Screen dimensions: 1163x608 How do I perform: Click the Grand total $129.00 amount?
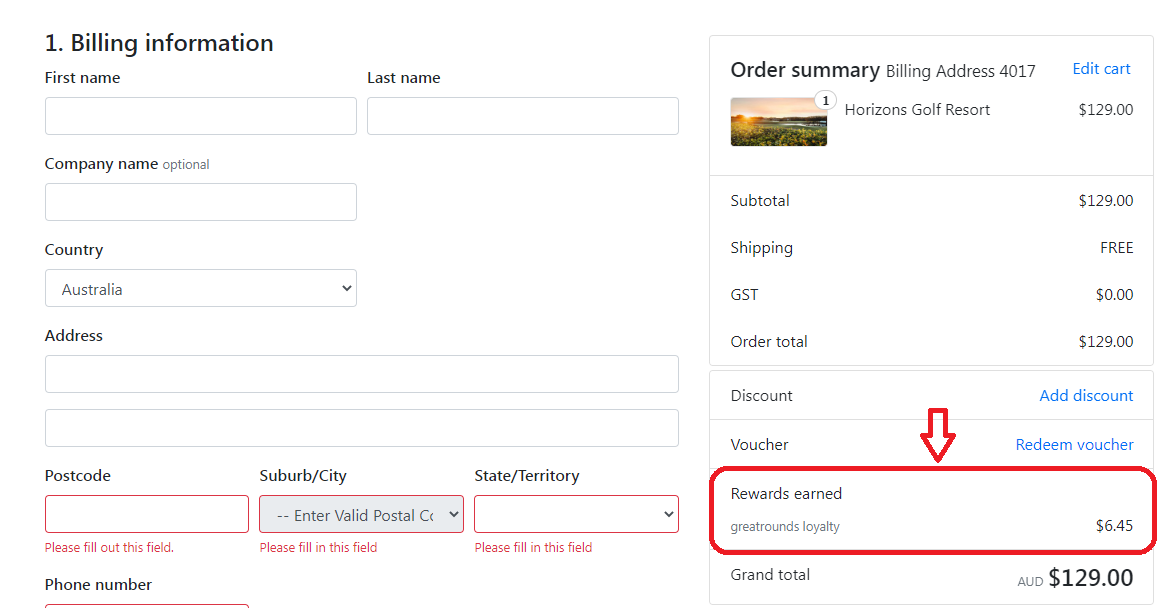[1090, 578]
